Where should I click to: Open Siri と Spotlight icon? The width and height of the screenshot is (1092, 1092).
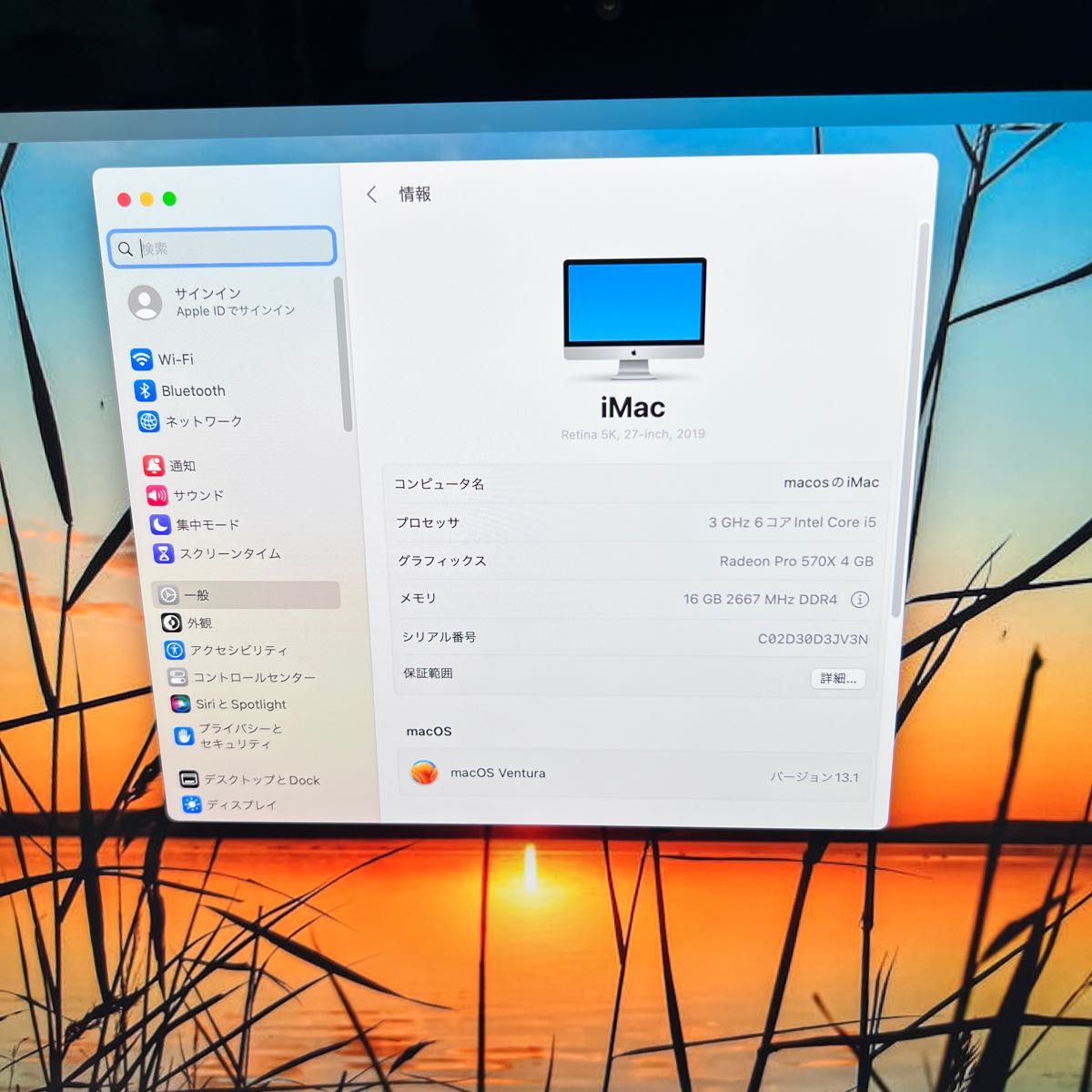click(x=180, y=703)
